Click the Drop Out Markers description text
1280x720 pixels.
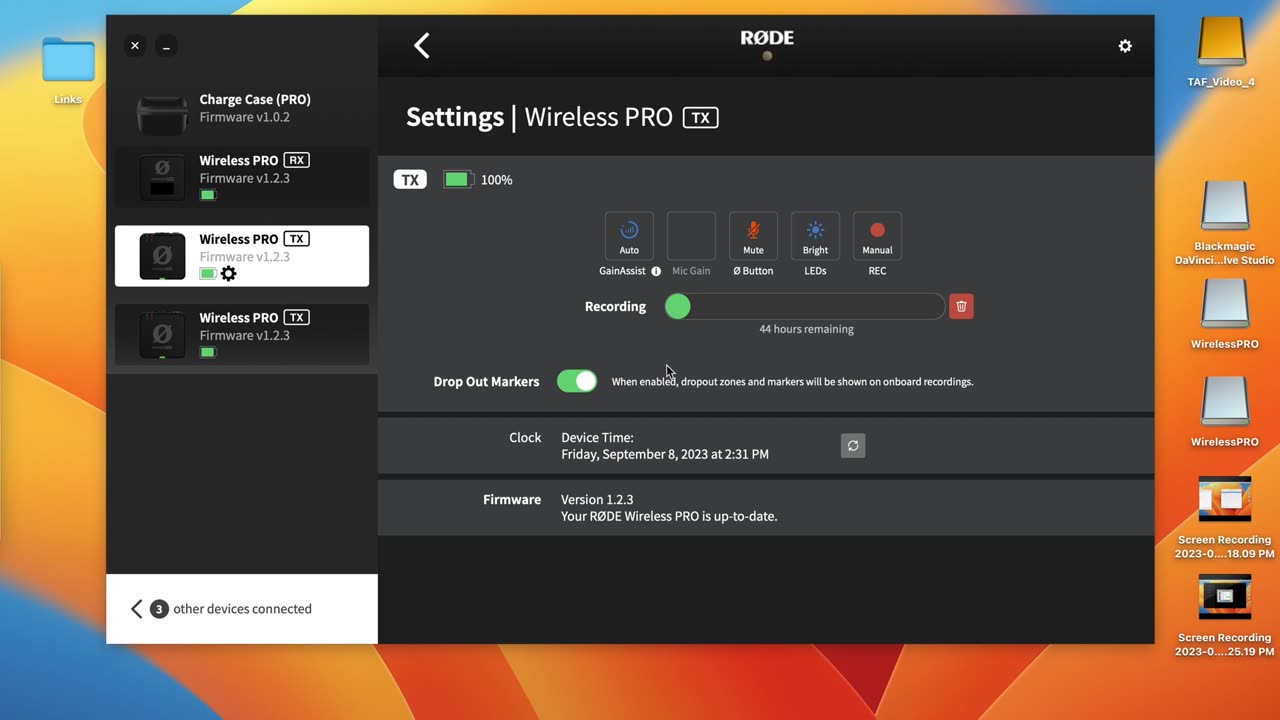[x=792, y=382]
